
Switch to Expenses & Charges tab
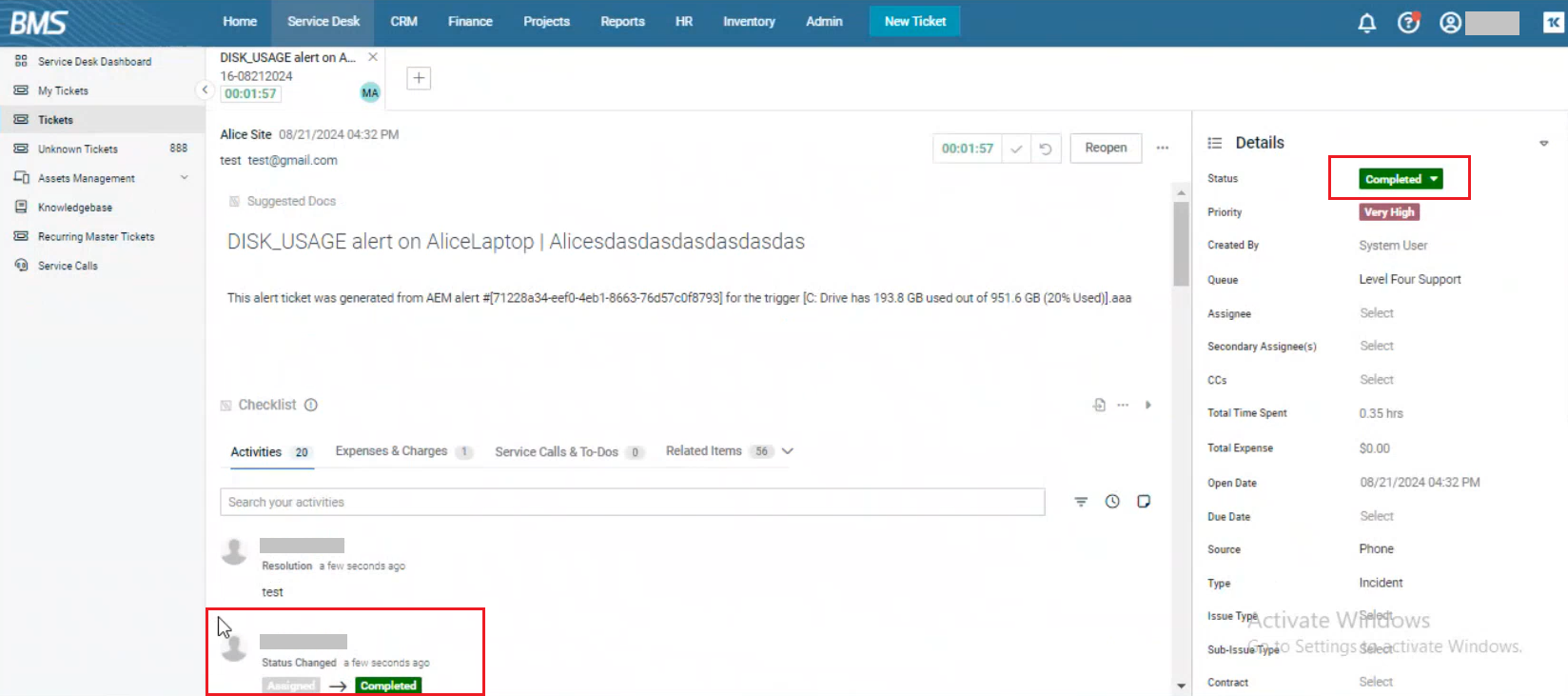(391, 451)
